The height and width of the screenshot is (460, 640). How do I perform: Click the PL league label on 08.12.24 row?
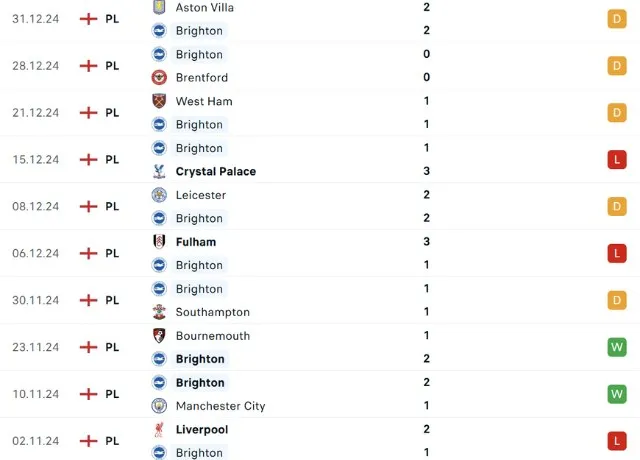coord(113,207)
